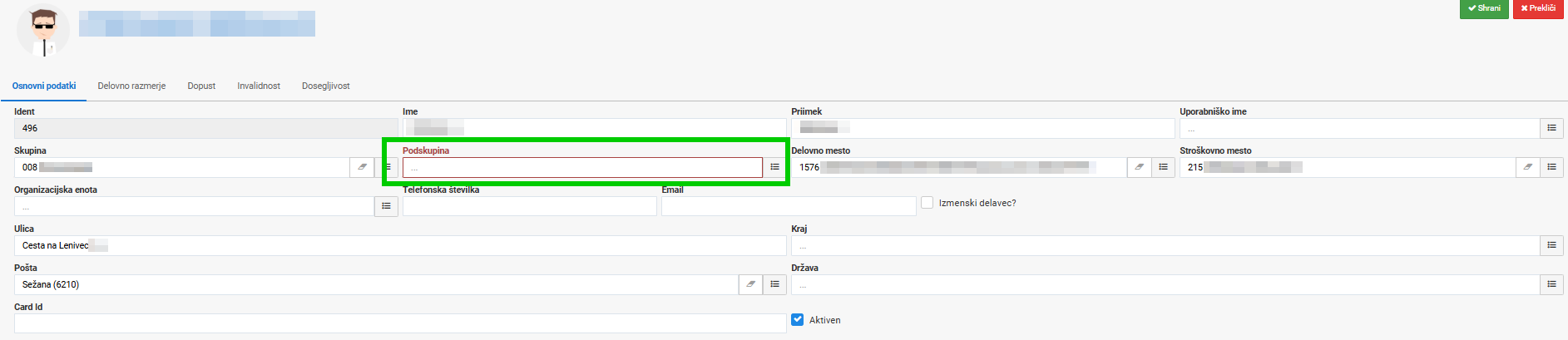Open the Uporabniško ime list icon
The width and height of the screenshot is (1568, 340).
click(1551, 128)
